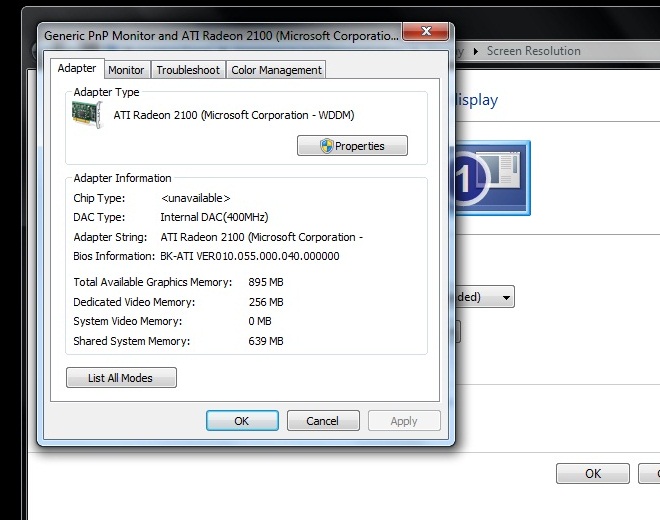Screen dimensions: 660x520
Task: Select the Chip Type <unavailable> value
Action: point(196,198)
